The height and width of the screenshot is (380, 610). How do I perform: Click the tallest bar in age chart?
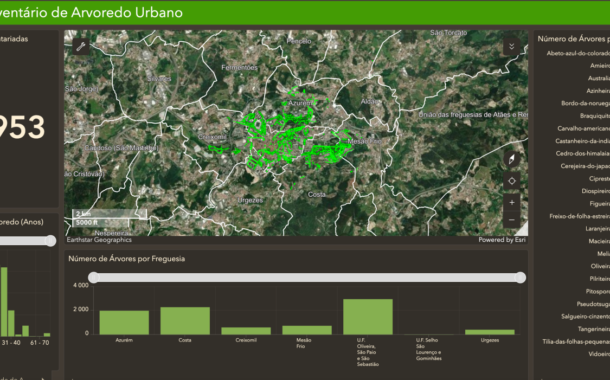click(x=4, y=302)
